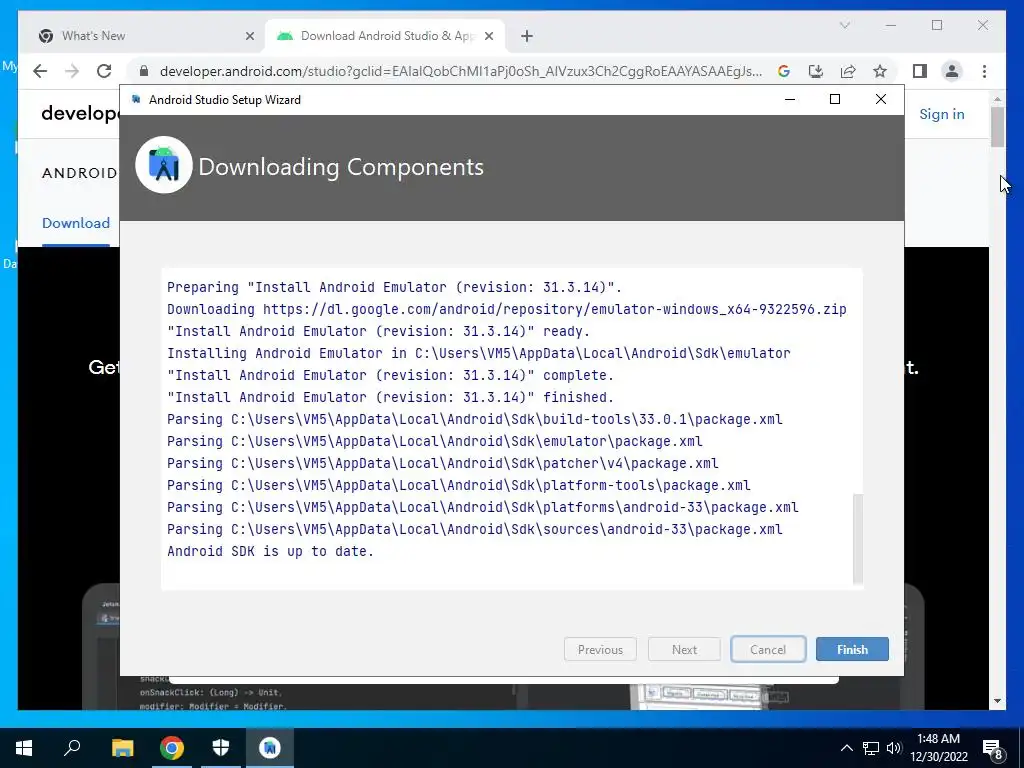Select the Download Android Studio Chrome tab
The width and height of the screenshot is (1024, 768).
coord(385,36)
